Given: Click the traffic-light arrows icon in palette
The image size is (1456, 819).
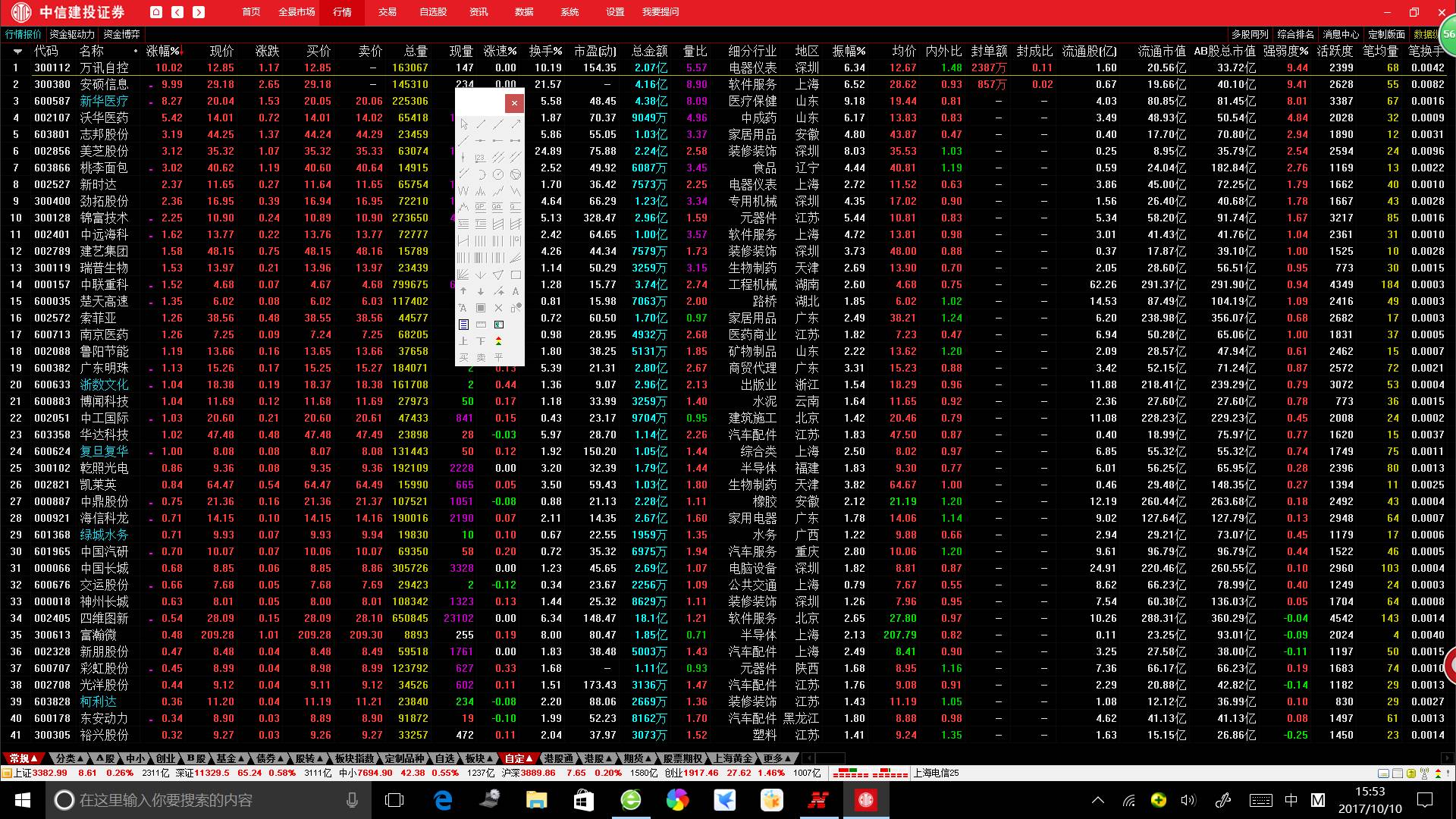Looking at the screenshot, I should click(x=498, y=340).
